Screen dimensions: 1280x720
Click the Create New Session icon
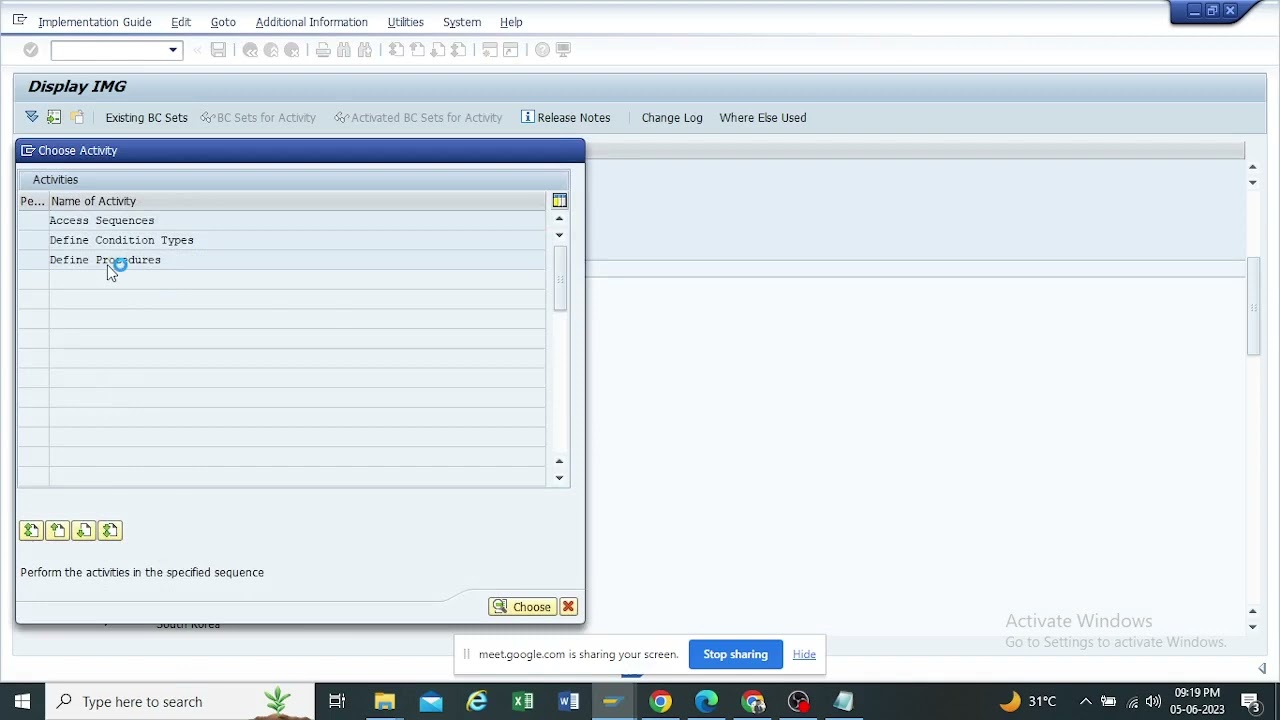coord(490,50)
